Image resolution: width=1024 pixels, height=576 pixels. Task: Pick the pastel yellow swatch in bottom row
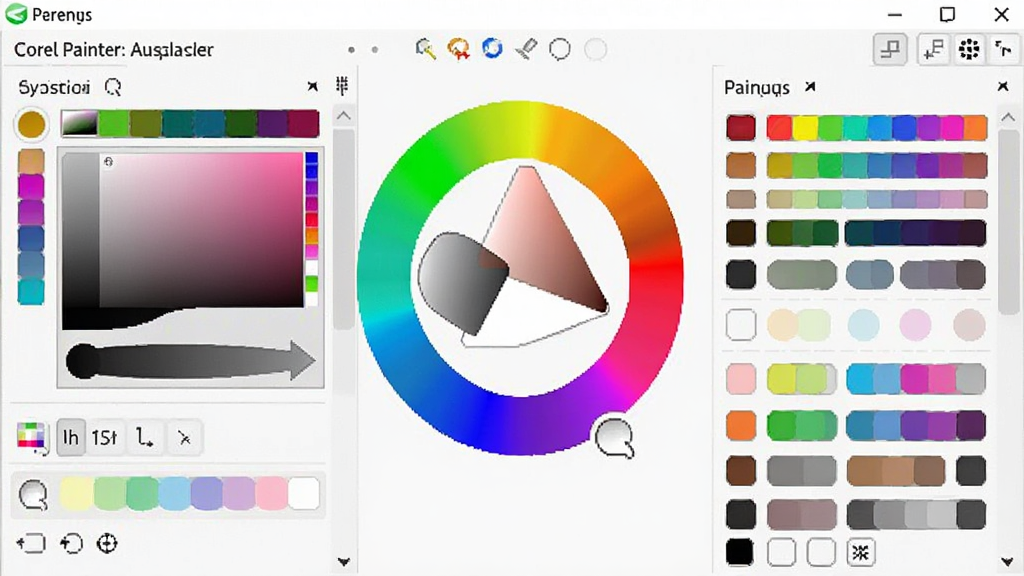pyautogui.click(x=76, y=493)
